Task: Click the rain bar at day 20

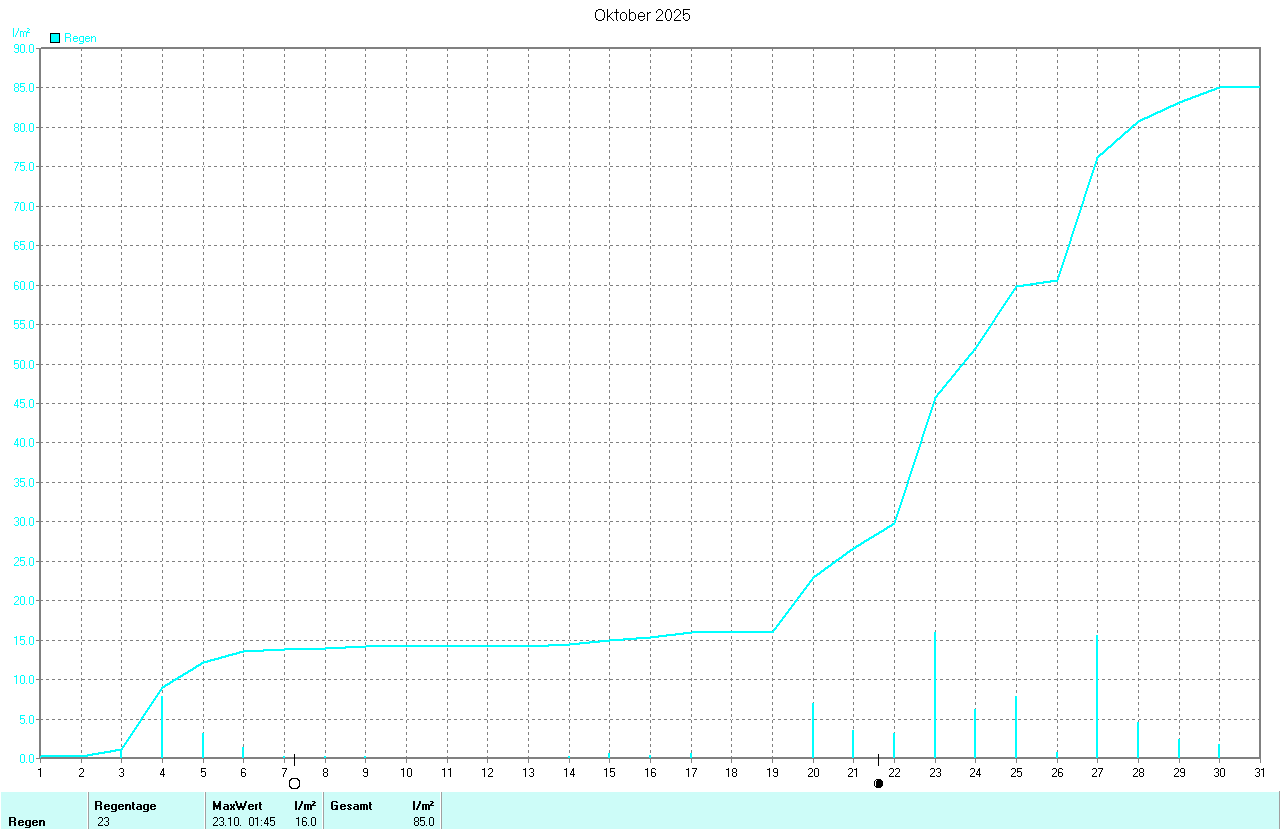Action: click(x=813, y=730)
